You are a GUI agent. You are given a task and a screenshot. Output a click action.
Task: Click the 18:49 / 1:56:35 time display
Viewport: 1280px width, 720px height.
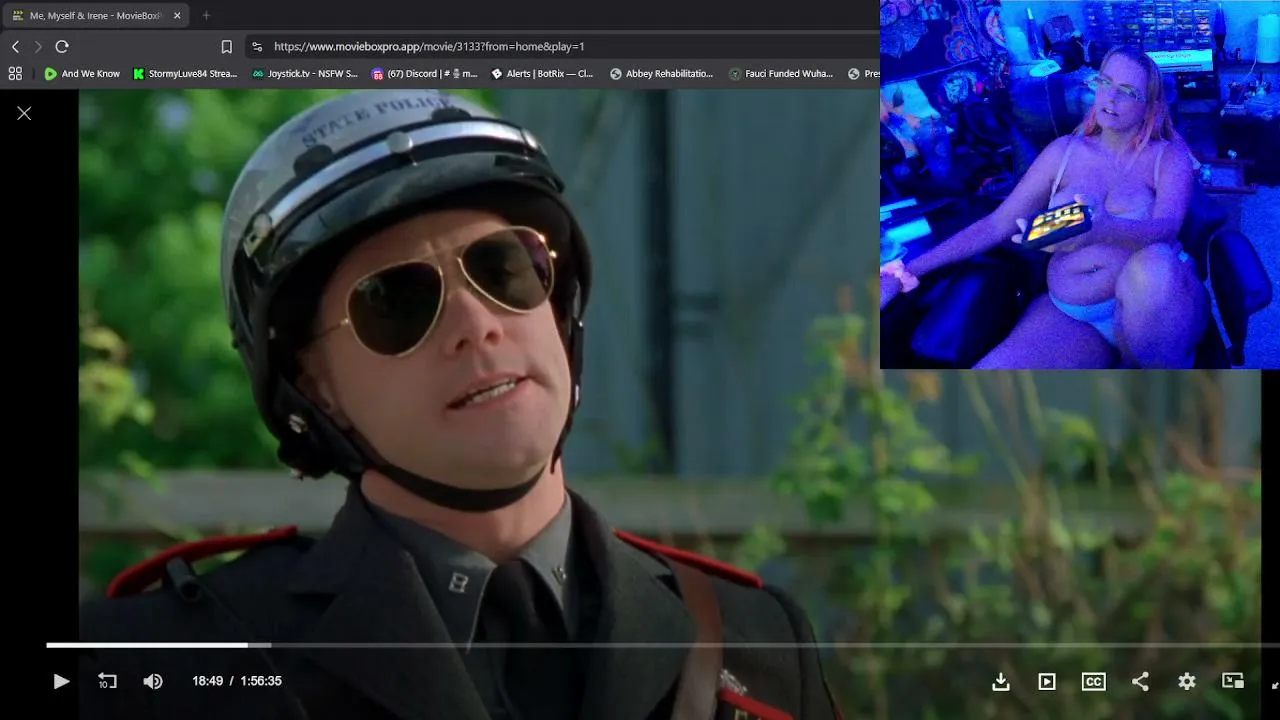click(x=237, y=681)
